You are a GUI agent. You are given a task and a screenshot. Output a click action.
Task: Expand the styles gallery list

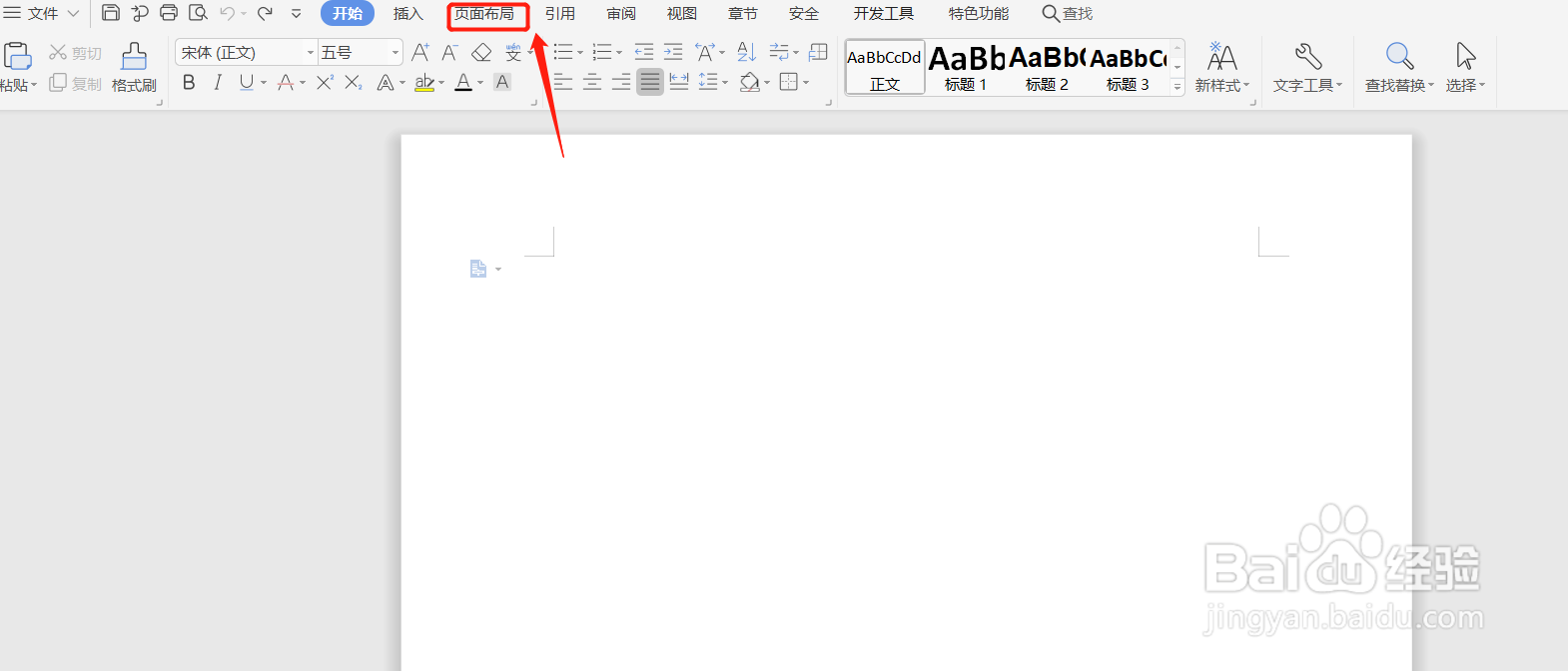(1177, 87)
